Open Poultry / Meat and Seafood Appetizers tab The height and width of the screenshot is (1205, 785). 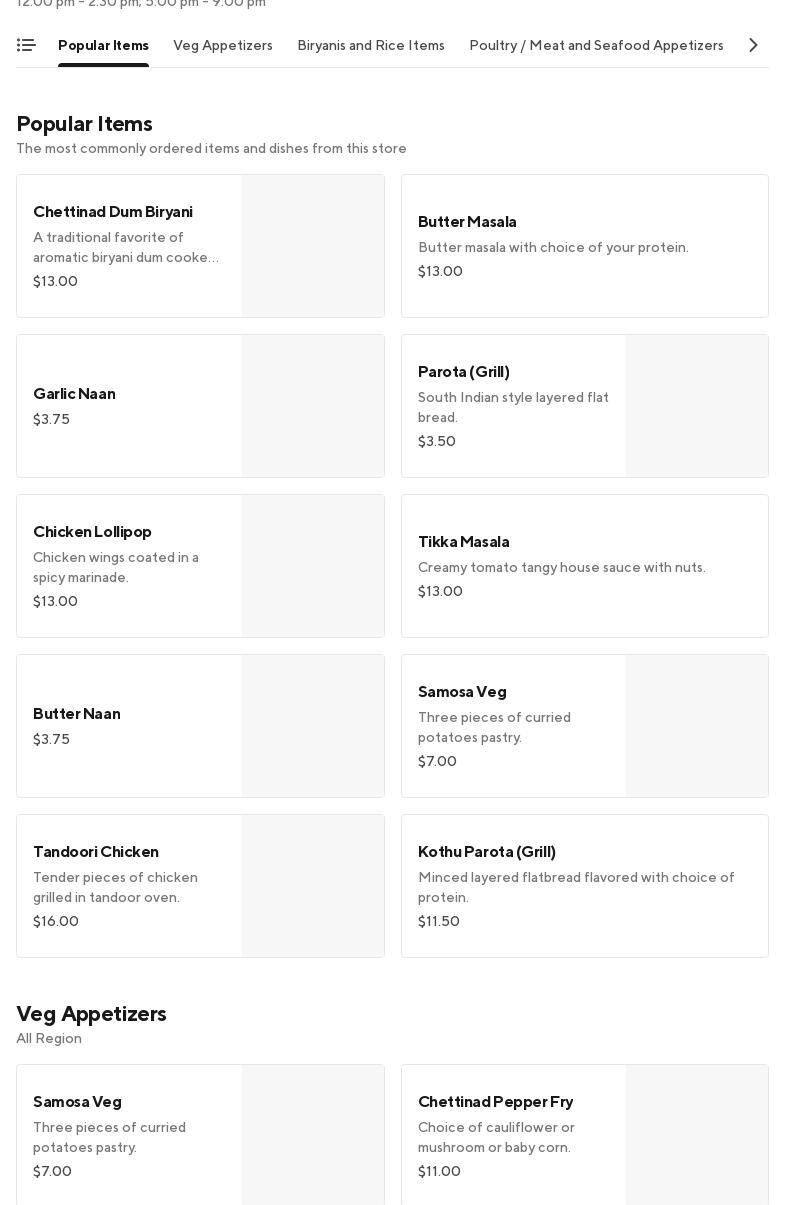coord(596,46)
